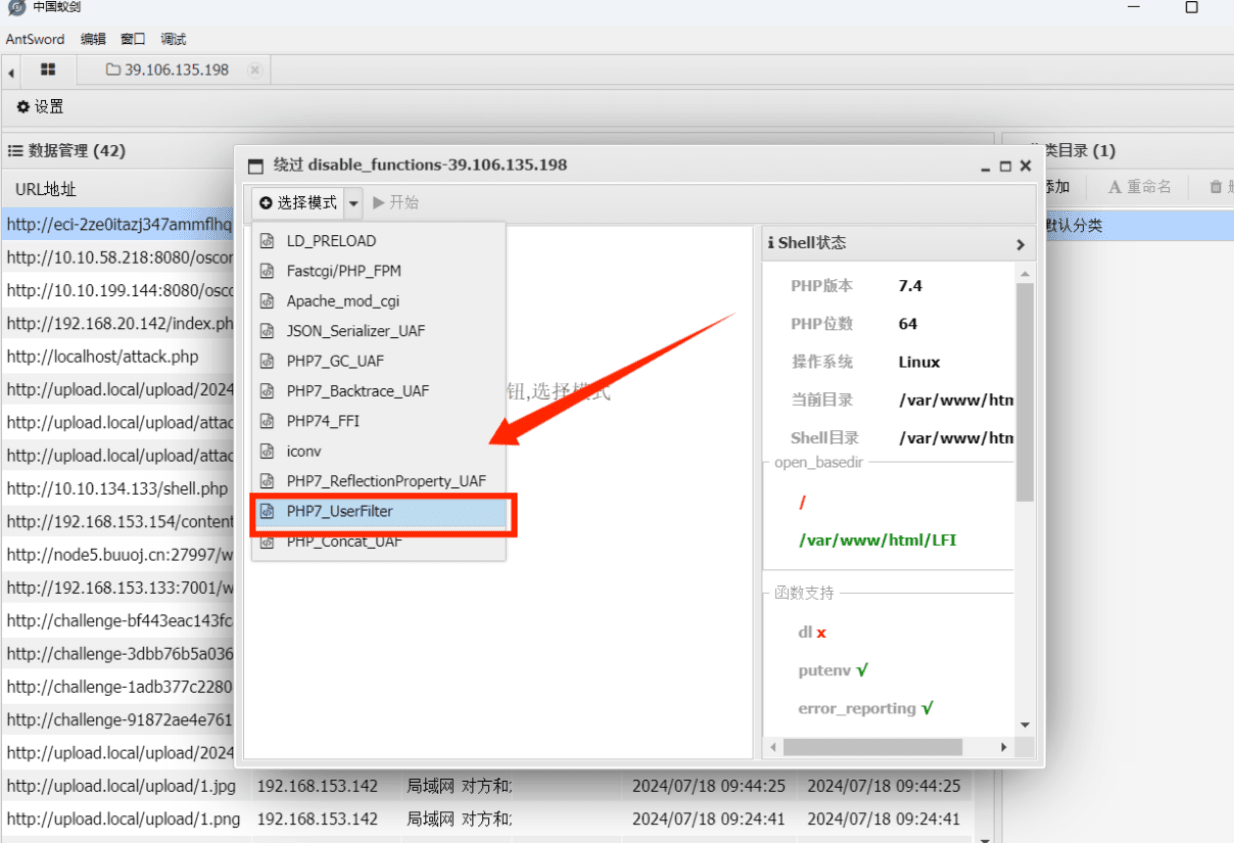Screen dimensions: 1234x843
Task: Click the down arrow of Shell状态 scrollbar
Action: [1025, 725]
